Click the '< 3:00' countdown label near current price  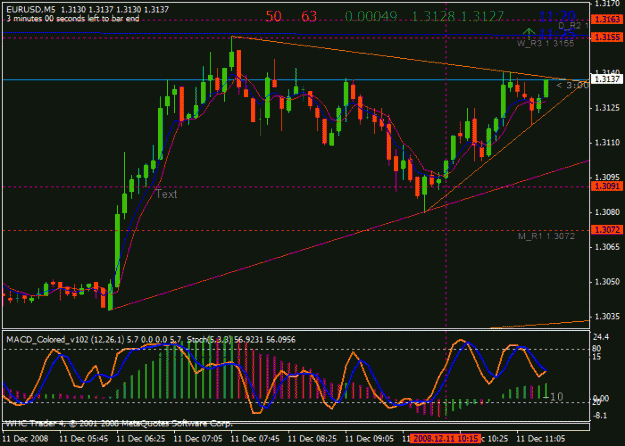coord(572,86)
